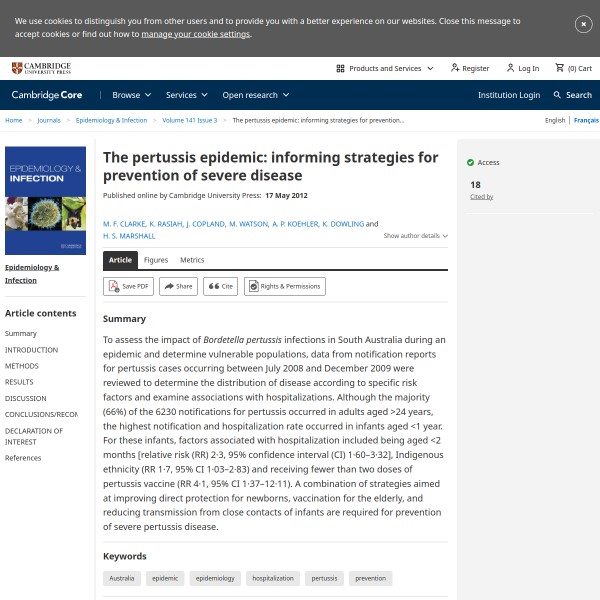Show author details expander

click(416, 236)
